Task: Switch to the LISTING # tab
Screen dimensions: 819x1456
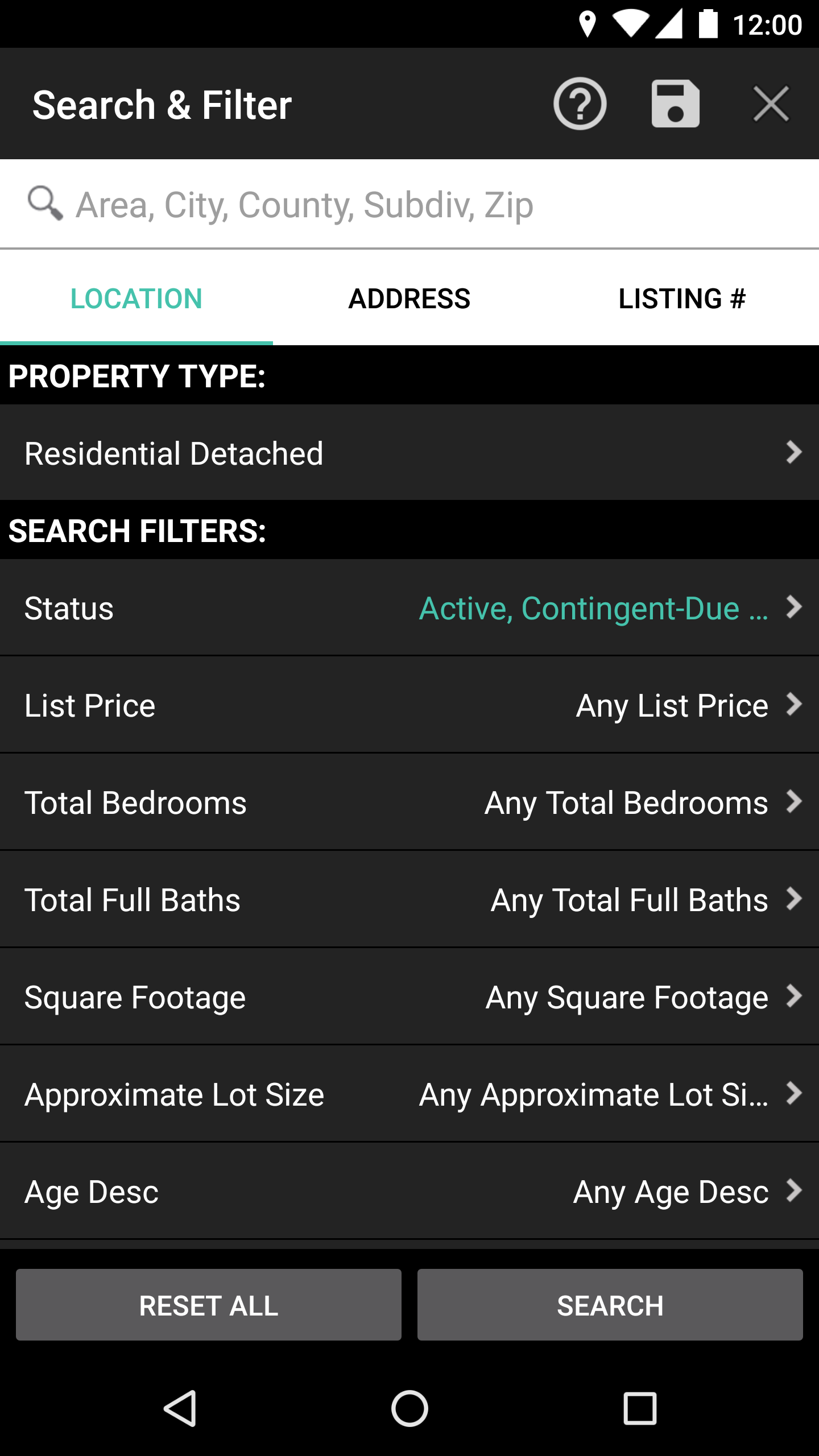Action: click(682, 299)
